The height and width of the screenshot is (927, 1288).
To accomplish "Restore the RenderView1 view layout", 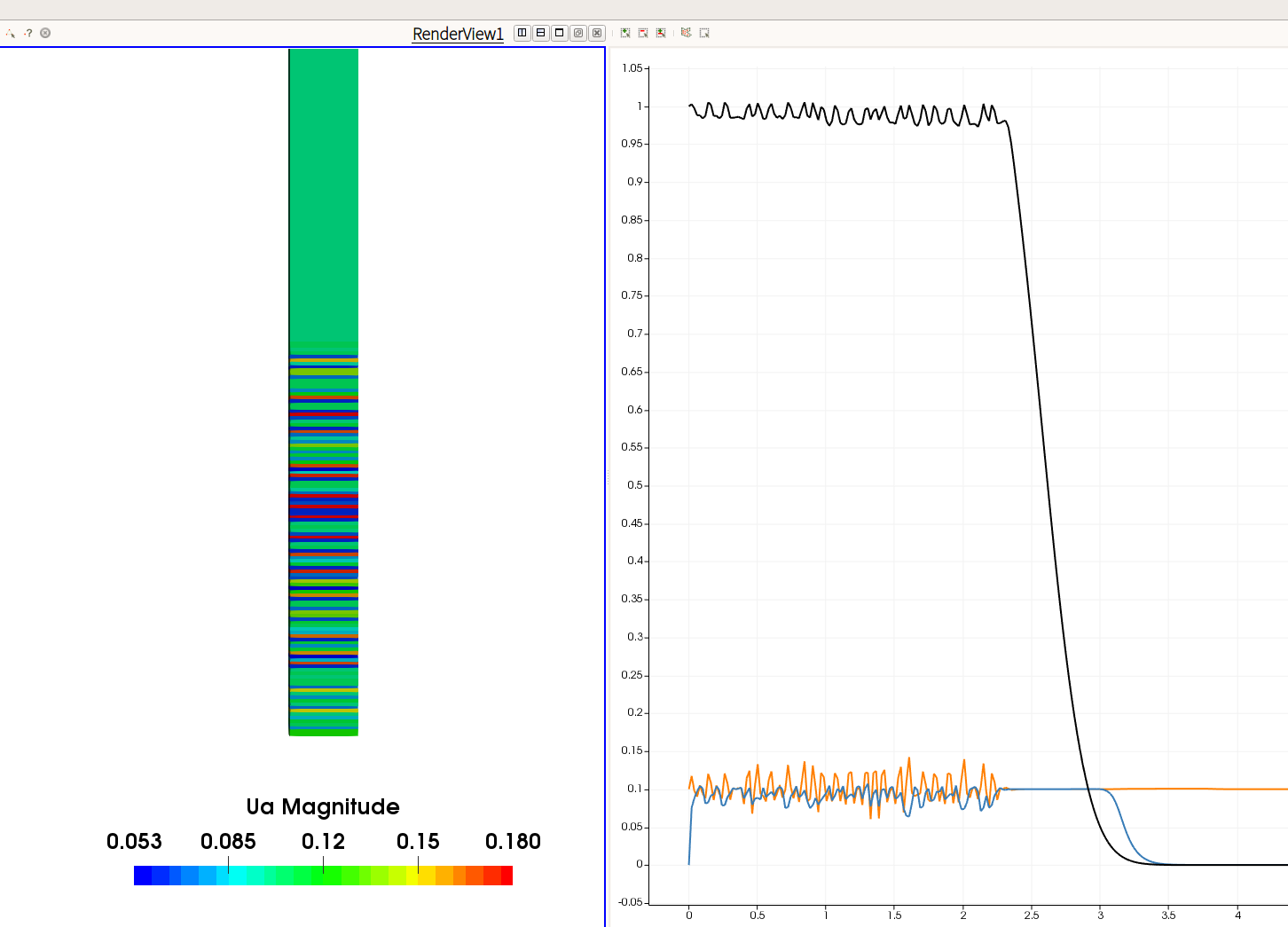I will 578,33.
